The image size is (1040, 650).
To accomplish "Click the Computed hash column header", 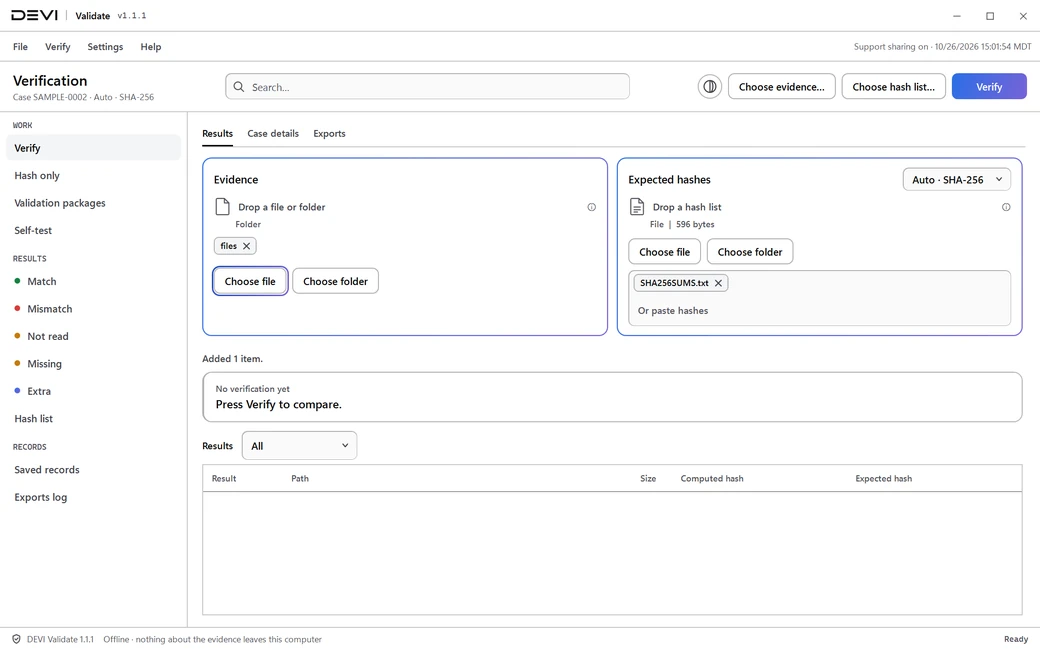I will (712, 478).
